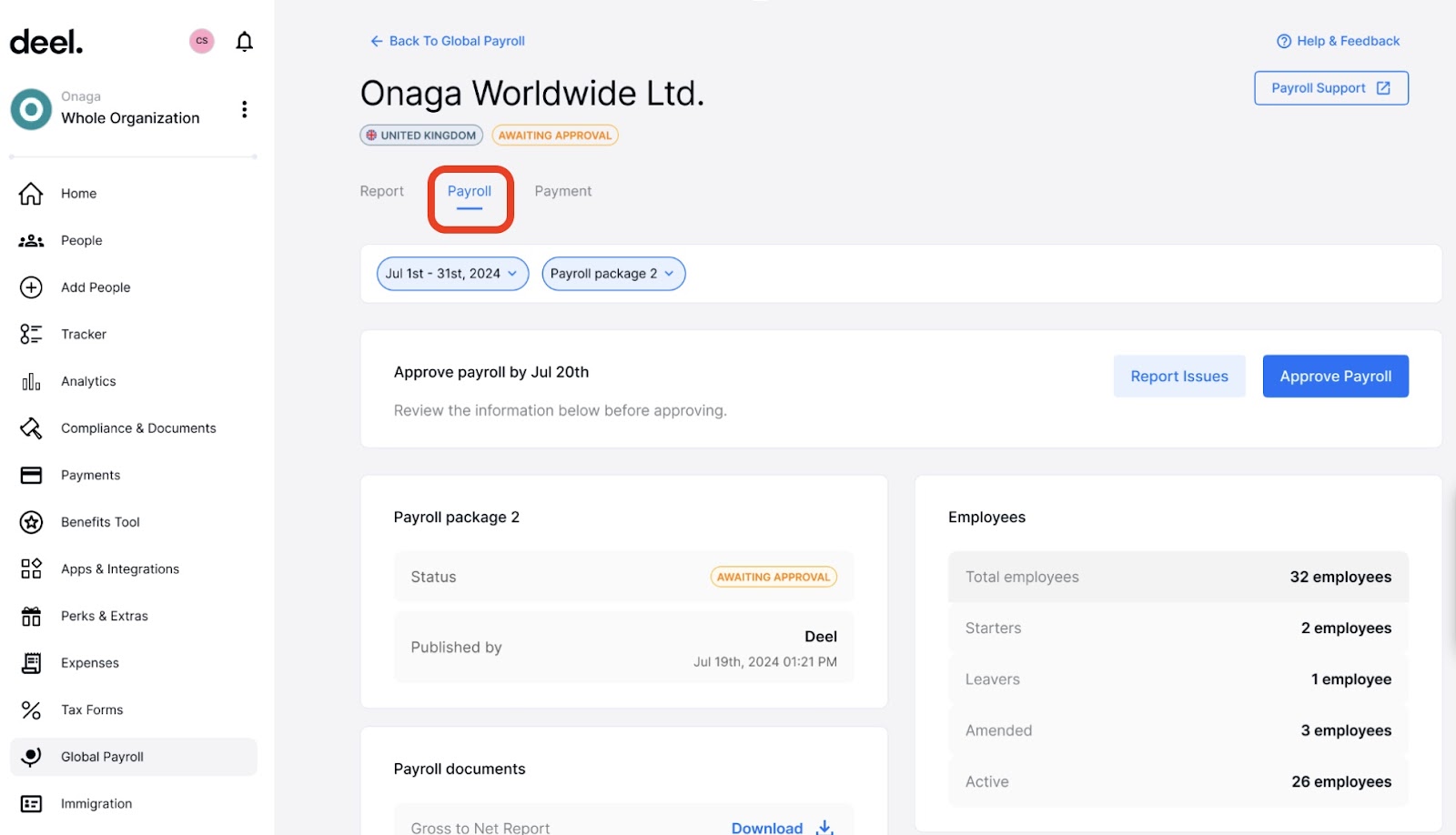Click the Payments card icon
The width and height of the screenshot is (1456, 835).
coord(31,475)
